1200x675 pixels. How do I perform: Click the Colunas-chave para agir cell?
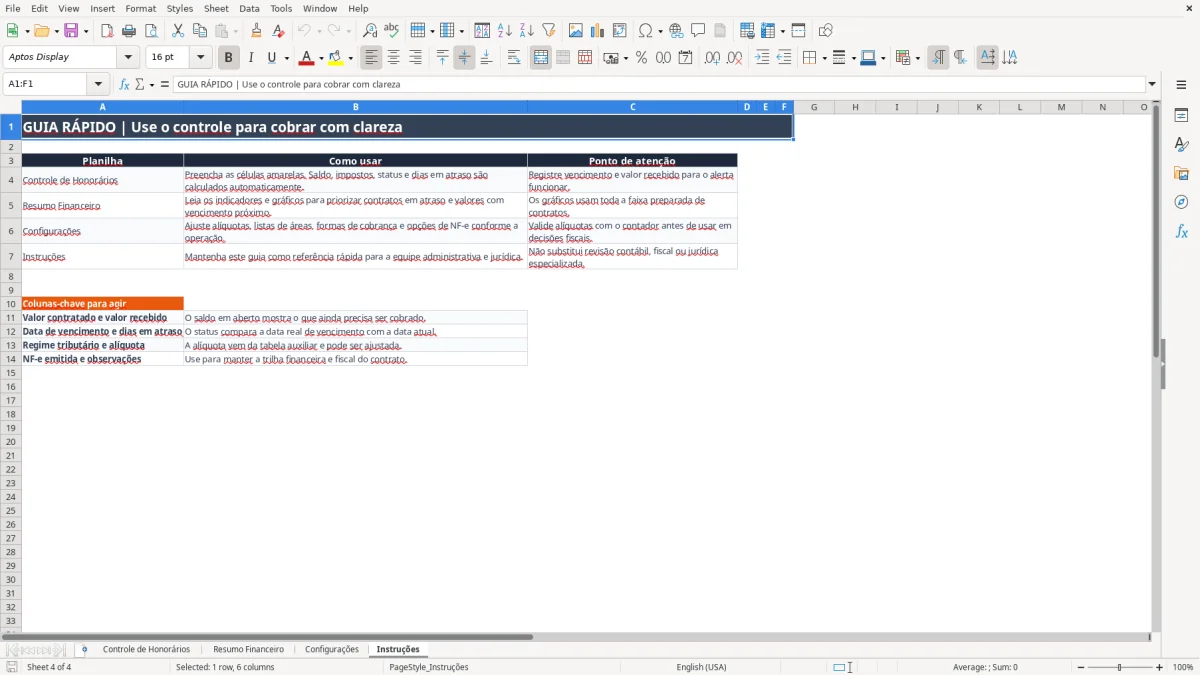pos(102,303)
